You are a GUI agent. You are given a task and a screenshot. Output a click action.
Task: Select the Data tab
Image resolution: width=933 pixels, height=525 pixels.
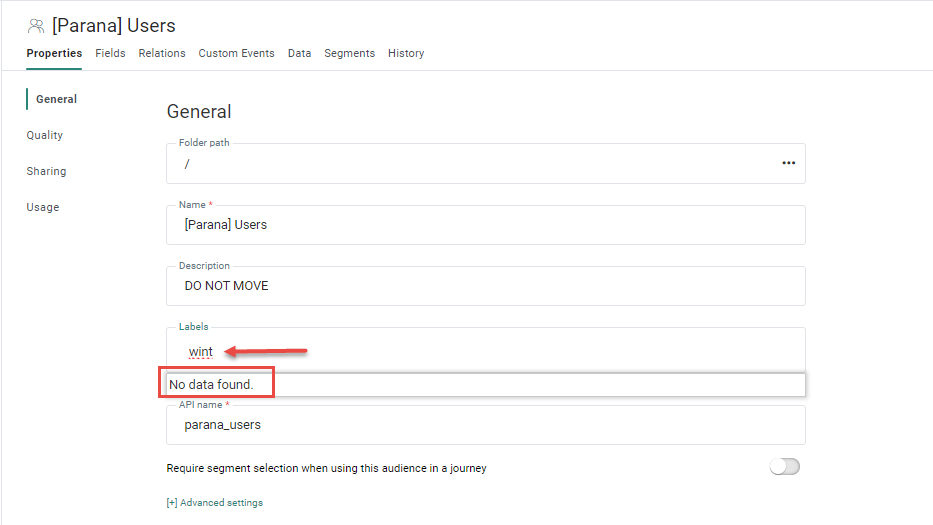[299, 53]
